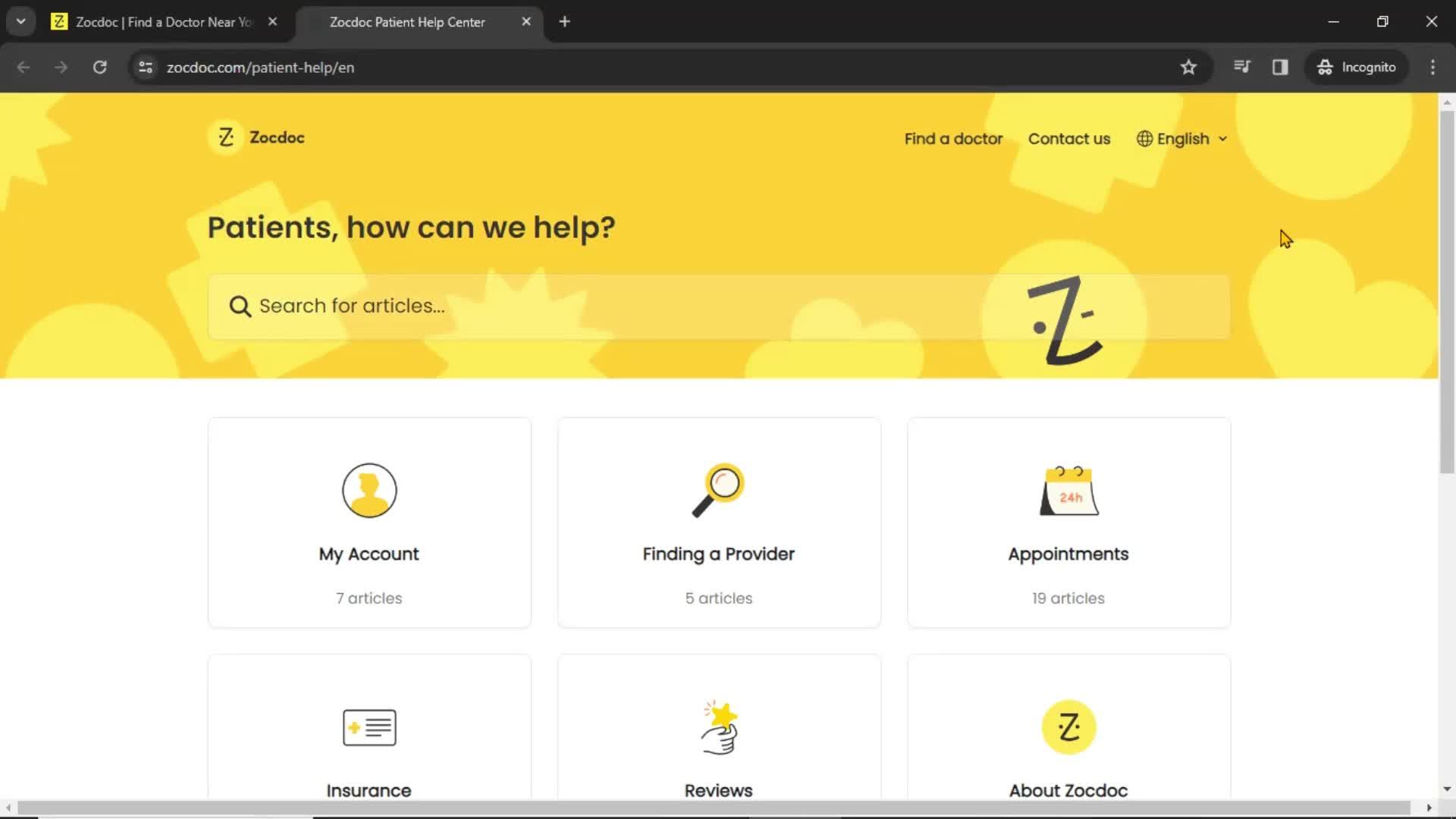This screenshot has height=819, width=1456.
Task: Minimize the browser window
Action: pos(1333,22)
